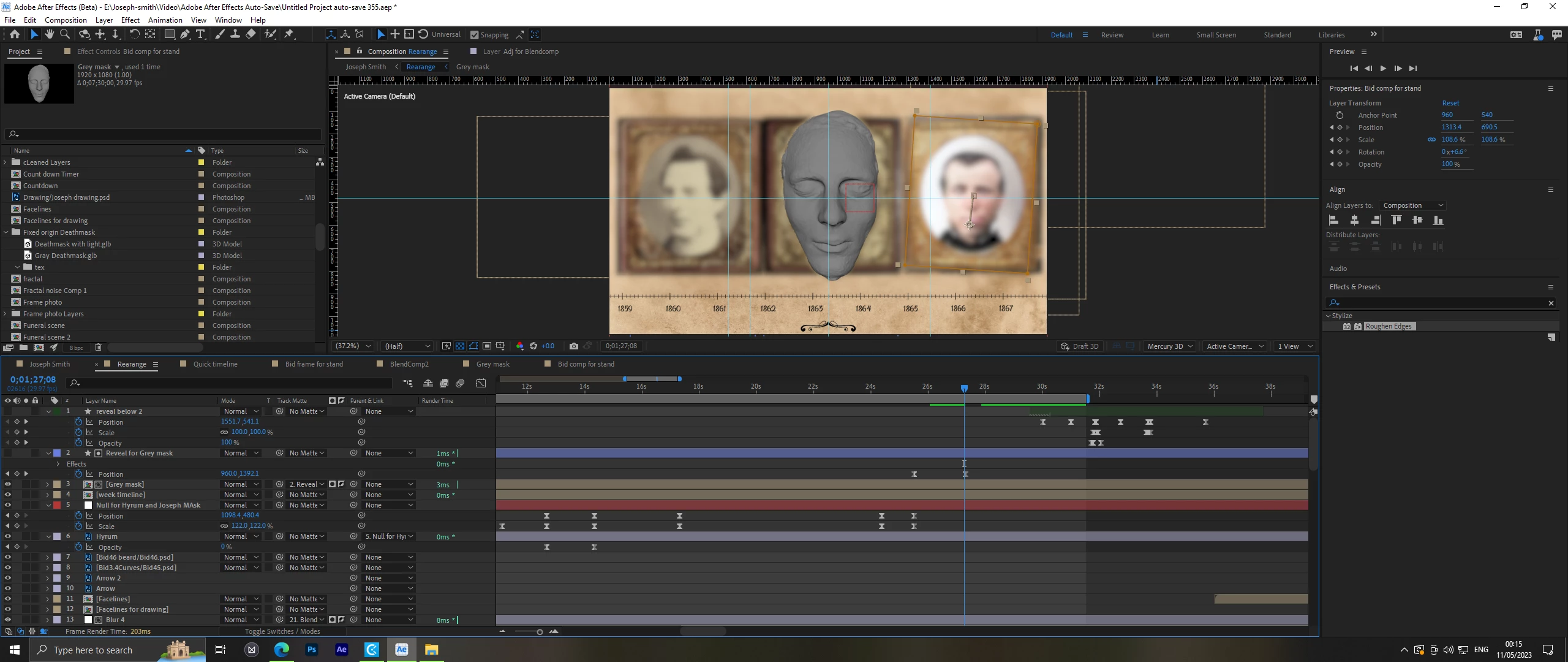Open the viewer resolution (Half) dropdown

click(407, 346)
